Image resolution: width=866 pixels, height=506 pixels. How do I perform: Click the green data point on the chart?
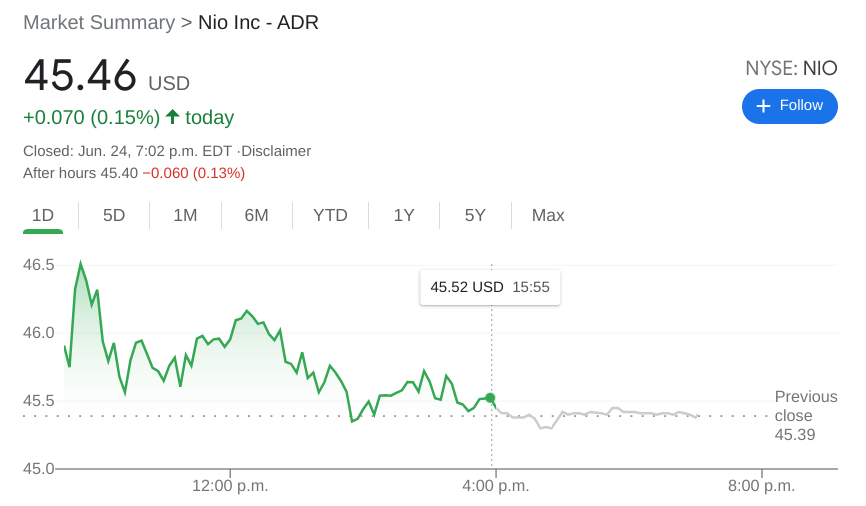(x=490, y=398)
